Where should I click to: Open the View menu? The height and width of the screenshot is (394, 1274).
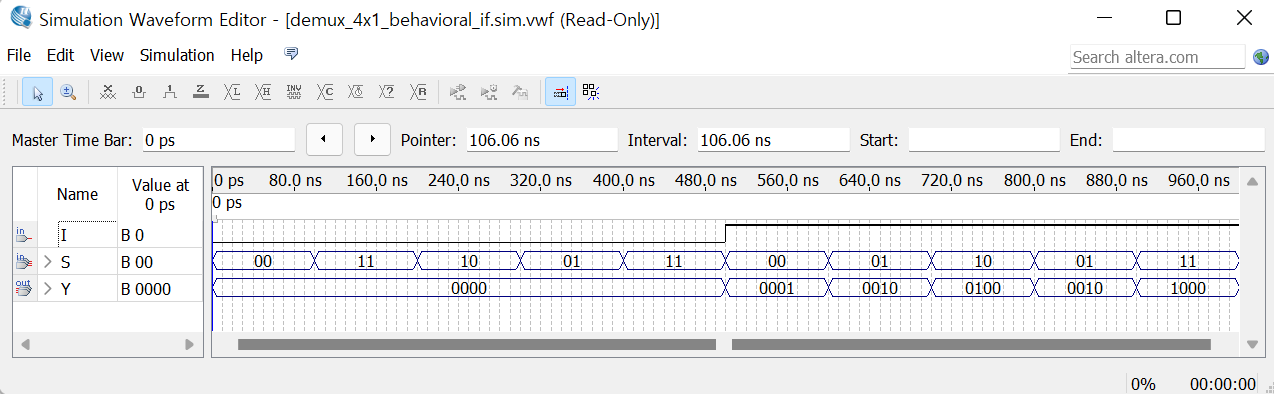point(107,55)
